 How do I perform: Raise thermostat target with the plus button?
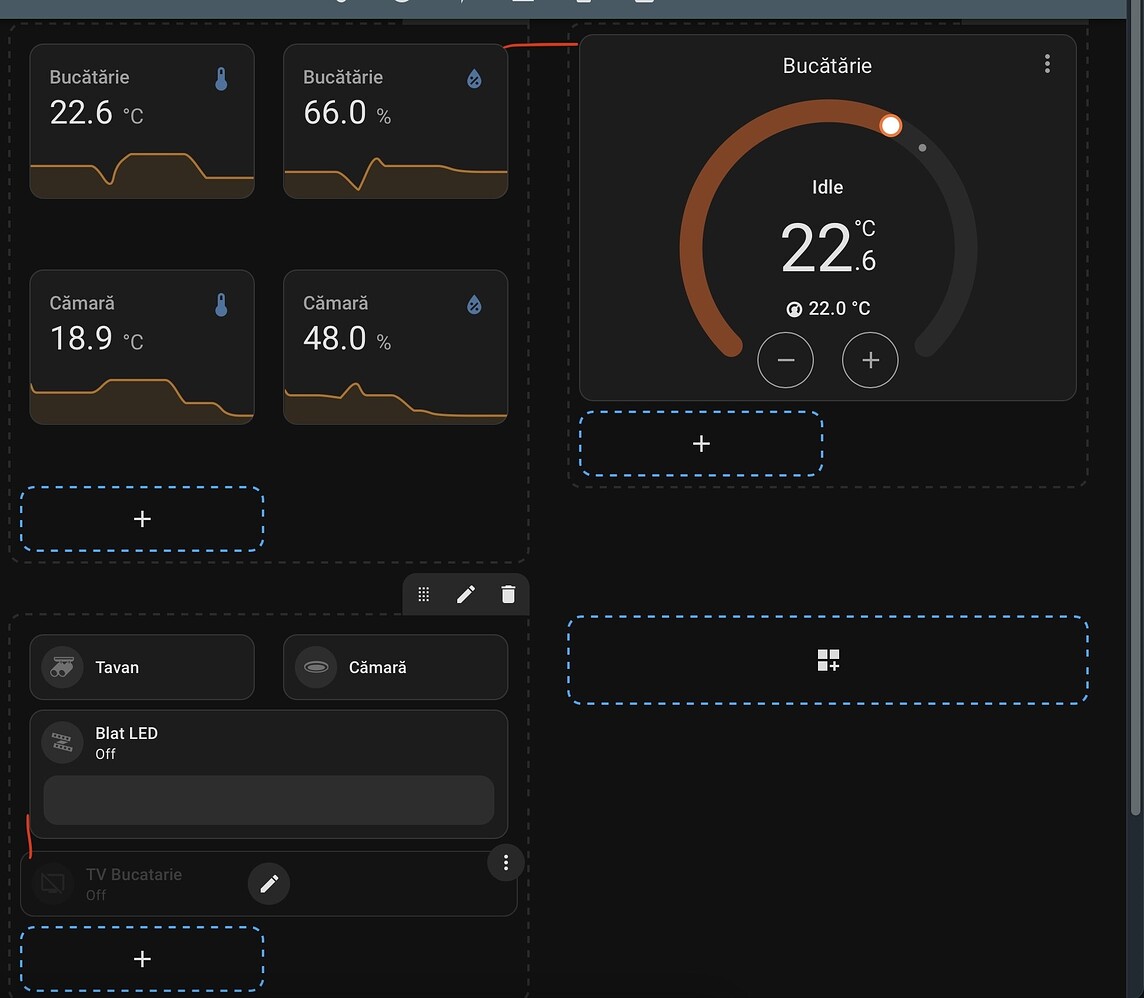(x=870, y=360)
